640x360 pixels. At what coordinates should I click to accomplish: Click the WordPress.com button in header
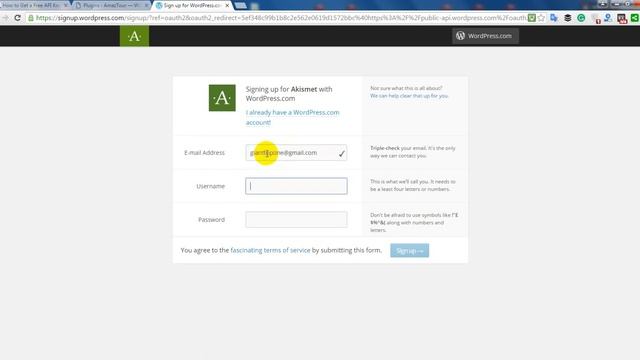click(485, 36)
